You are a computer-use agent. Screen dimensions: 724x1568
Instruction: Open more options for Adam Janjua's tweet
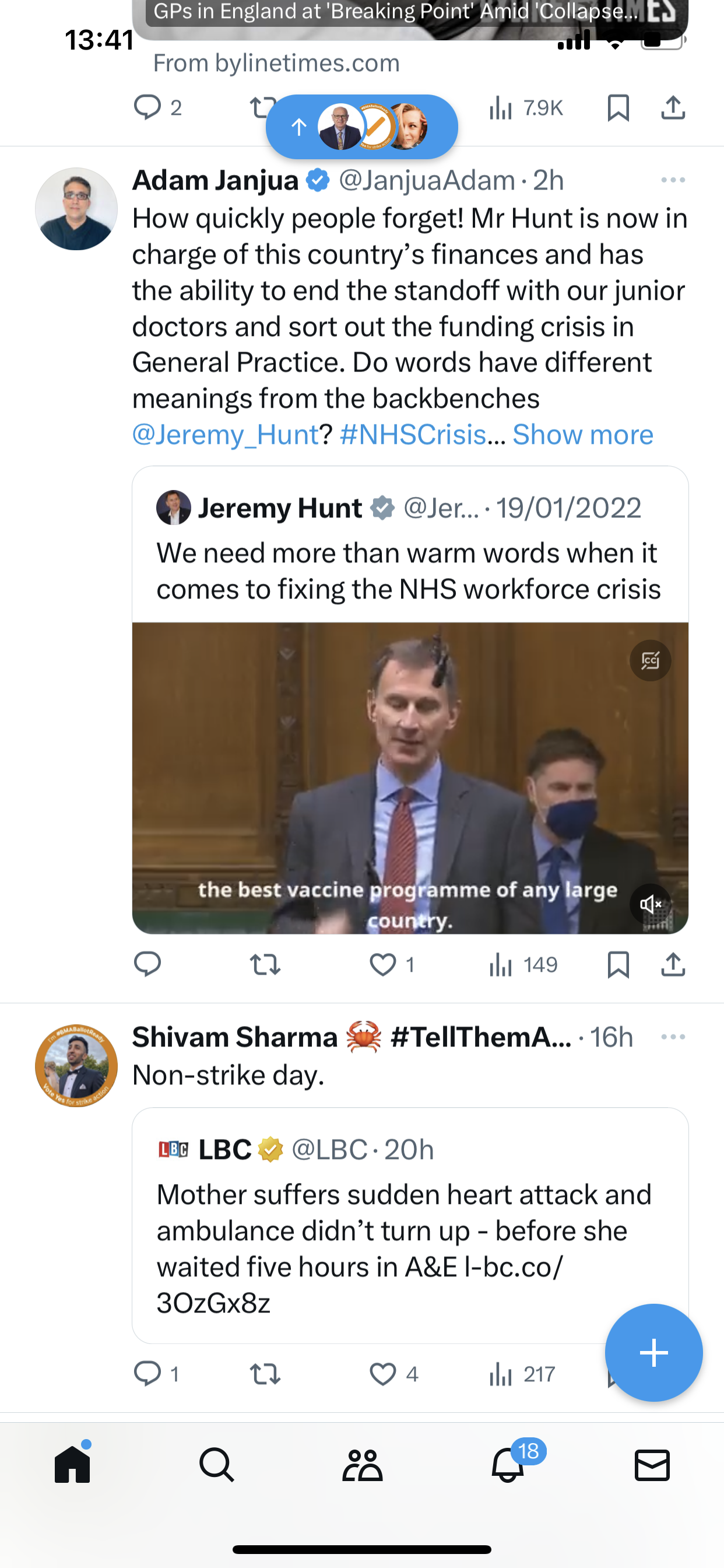(x=673, y=180)
